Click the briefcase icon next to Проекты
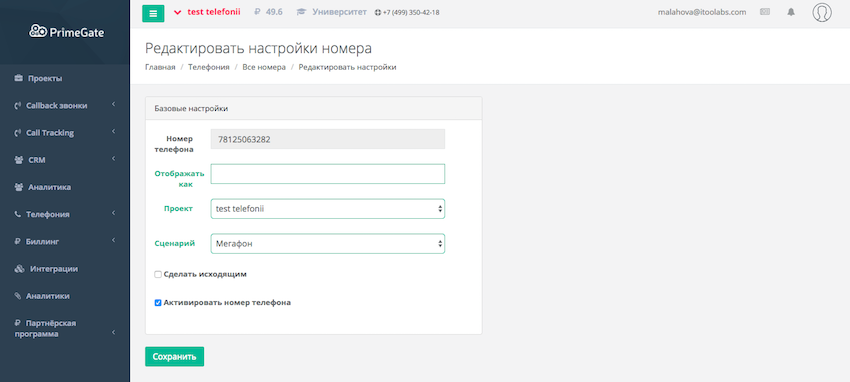 pyautogui.click(x=18, y=79)
